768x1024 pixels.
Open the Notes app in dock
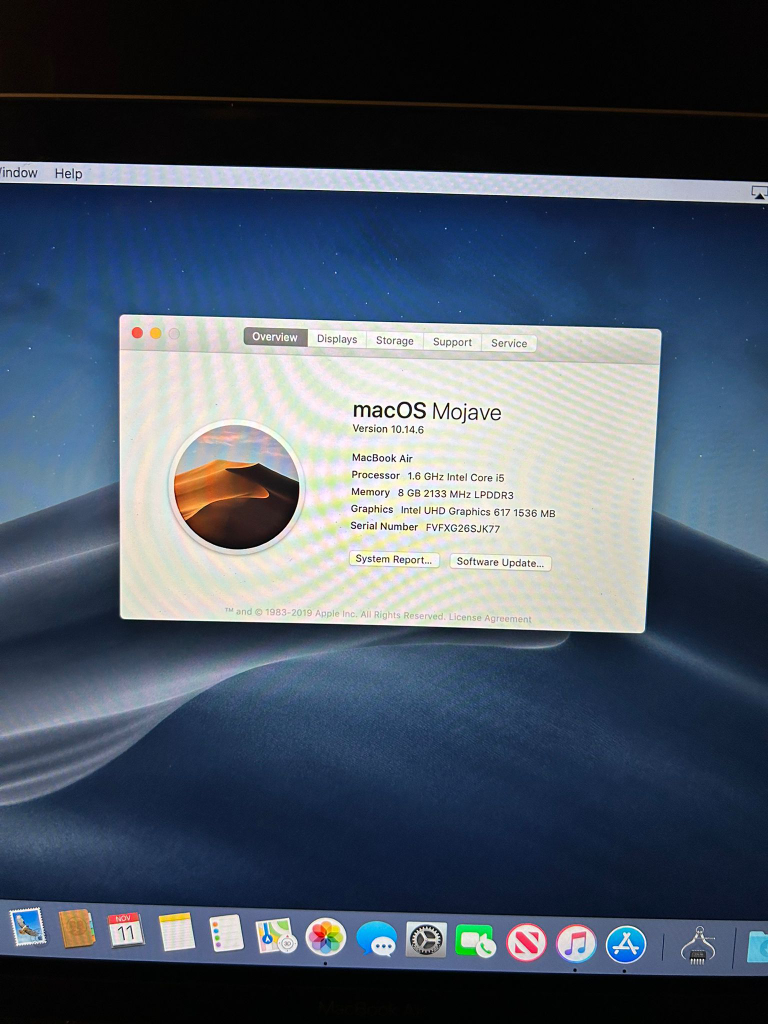pos(177,932)
